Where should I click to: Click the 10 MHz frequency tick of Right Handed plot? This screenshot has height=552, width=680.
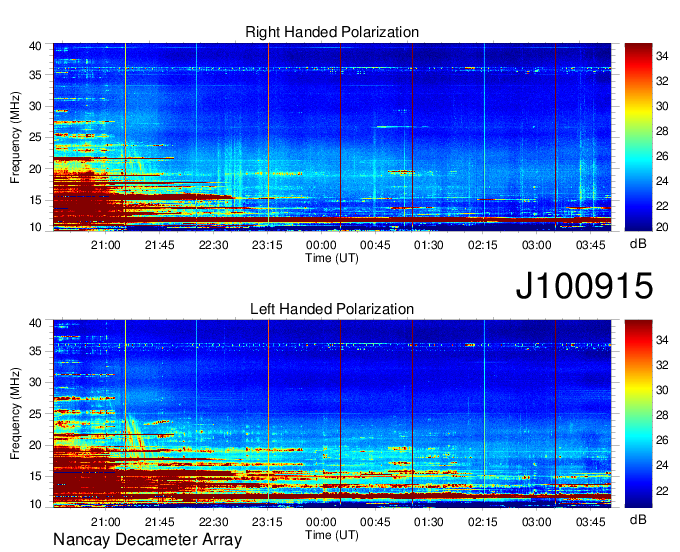[36, 227]
